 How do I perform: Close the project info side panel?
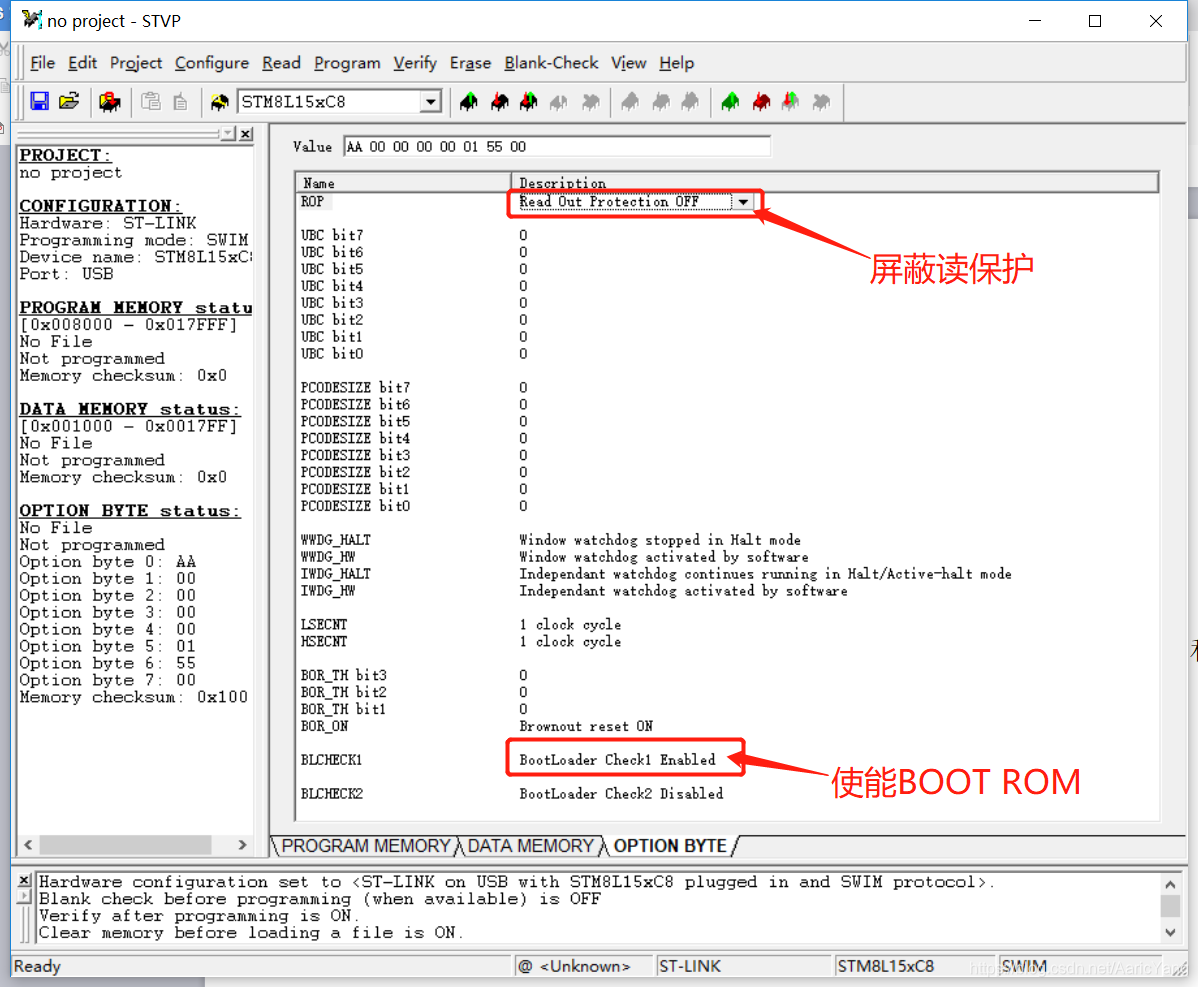pos(245,134)
